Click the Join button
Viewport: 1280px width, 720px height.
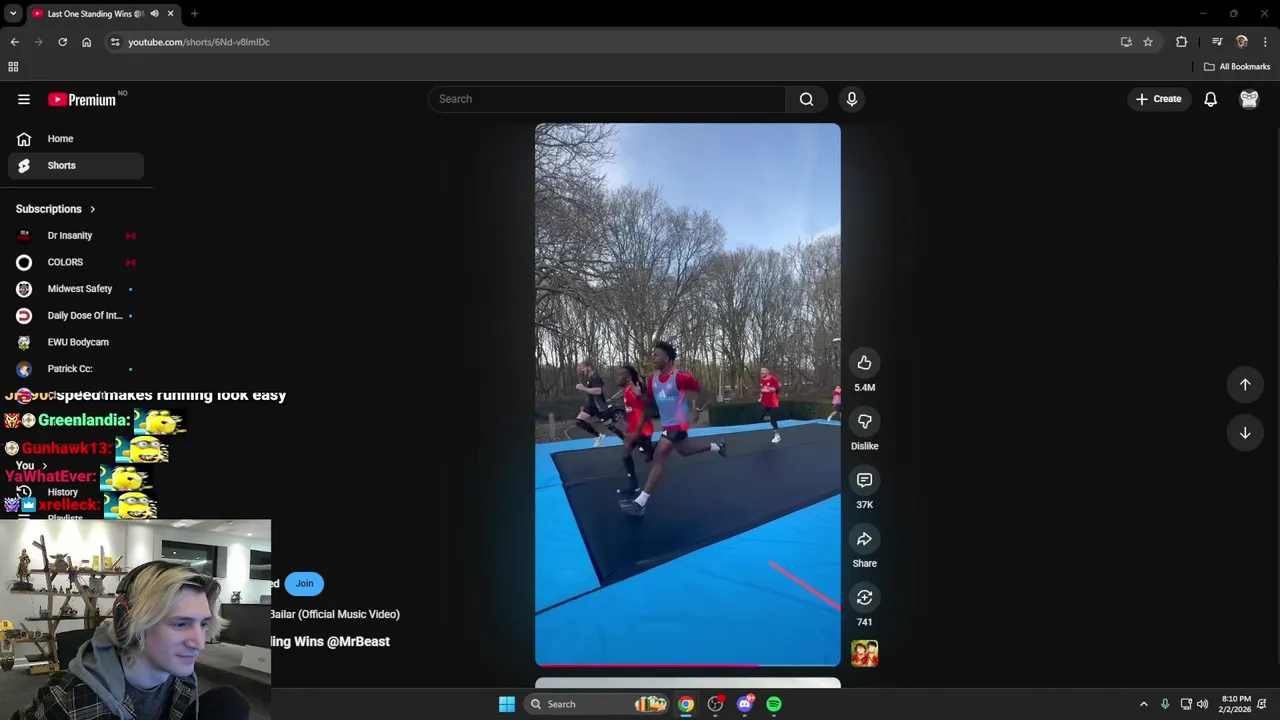304,583
